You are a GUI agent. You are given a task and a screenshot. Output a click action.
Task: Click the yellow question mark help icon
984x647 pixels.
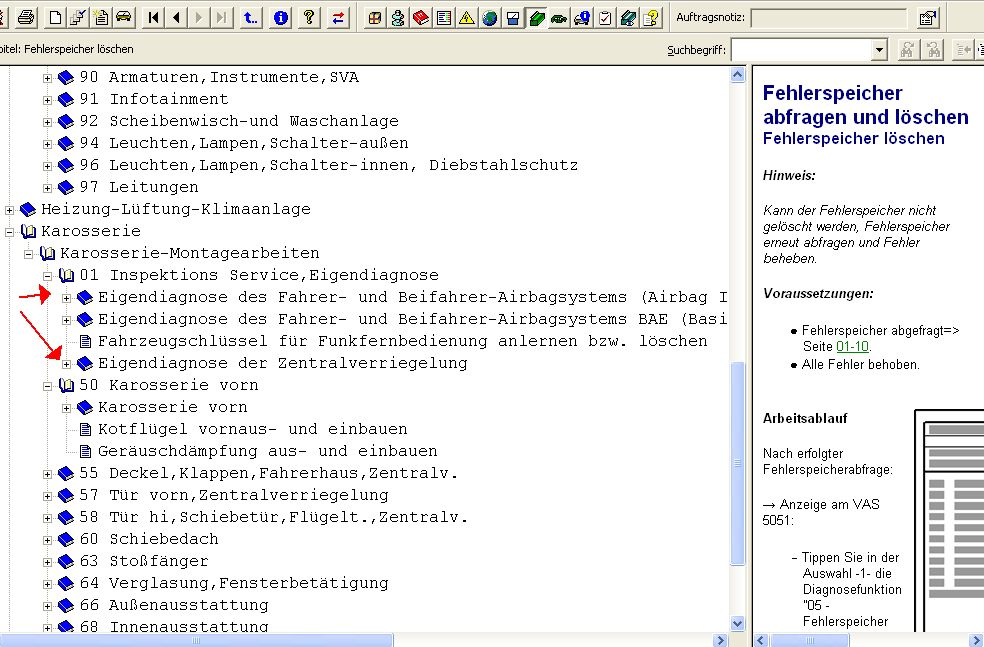coord(310,17)
